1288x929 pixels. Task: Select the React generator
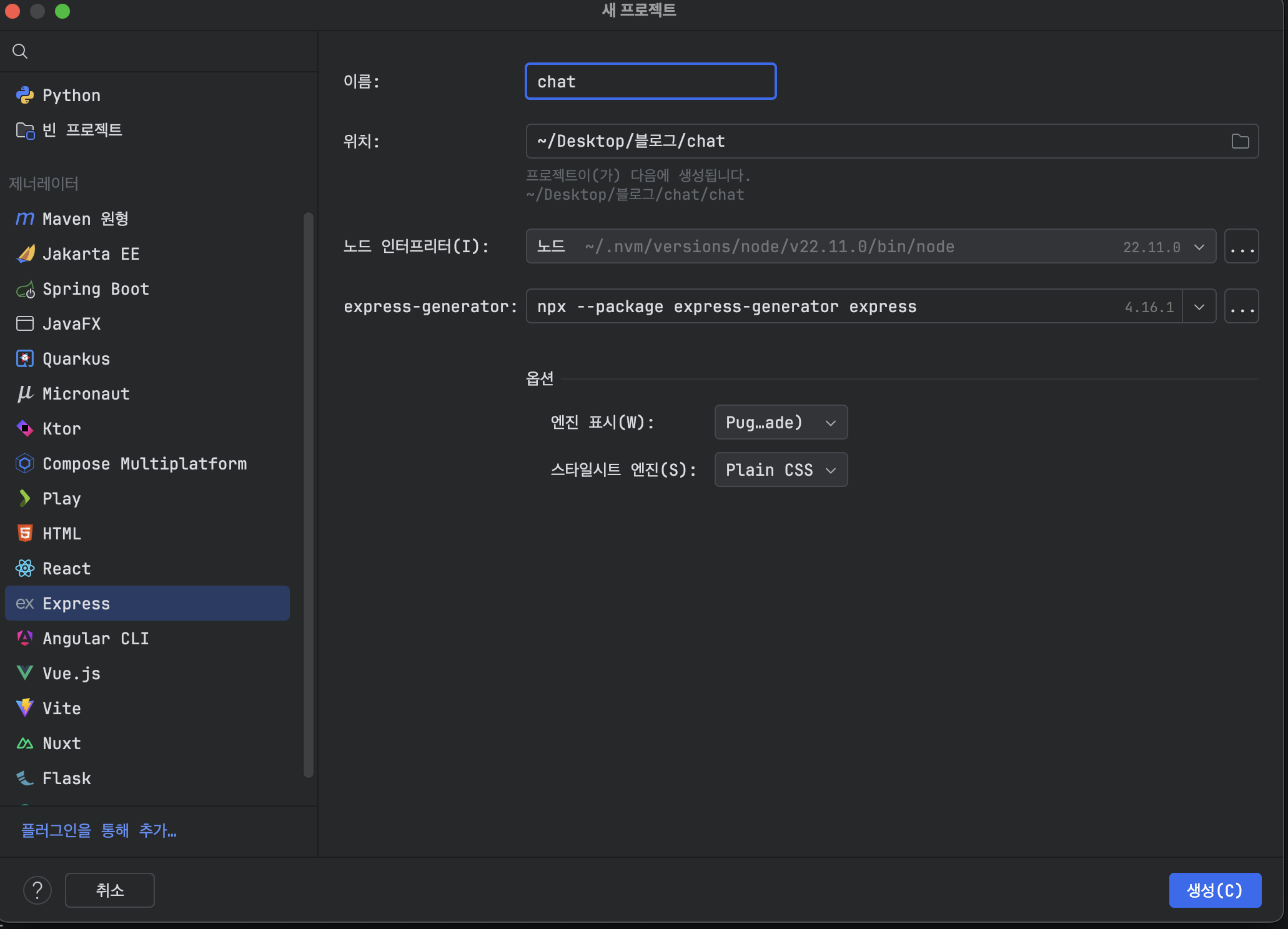pos(65,568)
